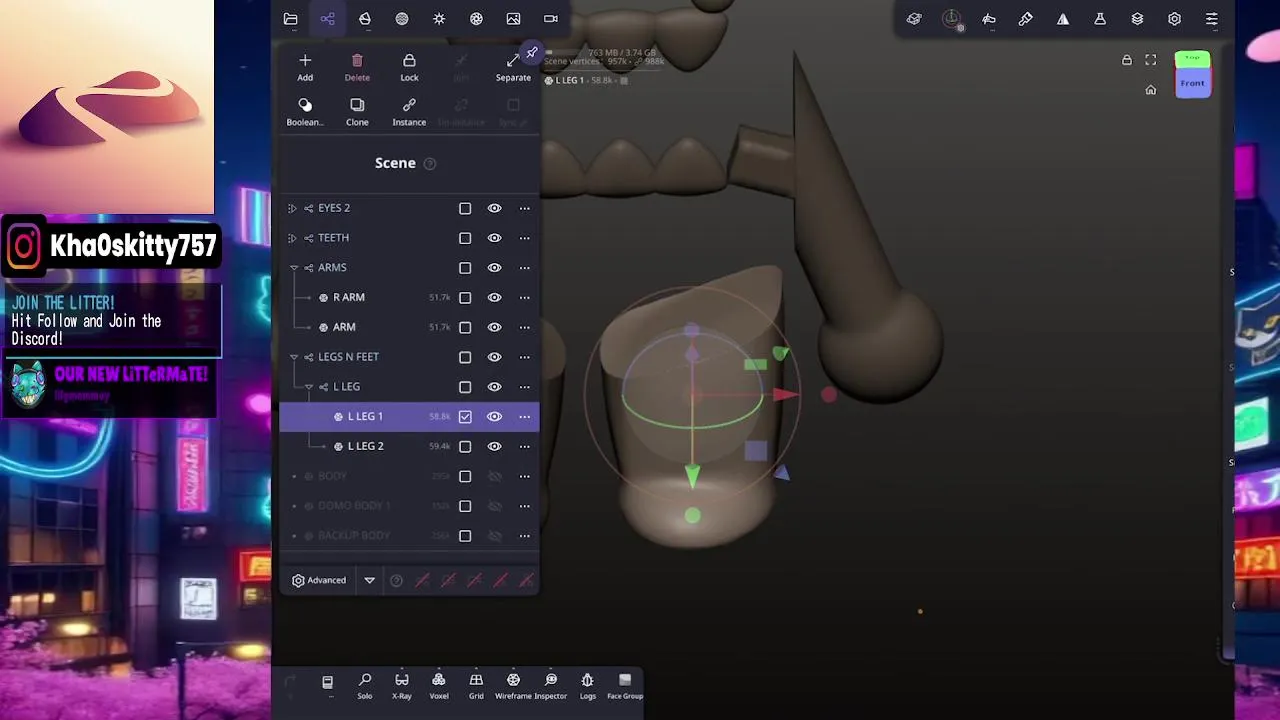
Task: Open the Camera menu icon
Action: pos(550,19)
